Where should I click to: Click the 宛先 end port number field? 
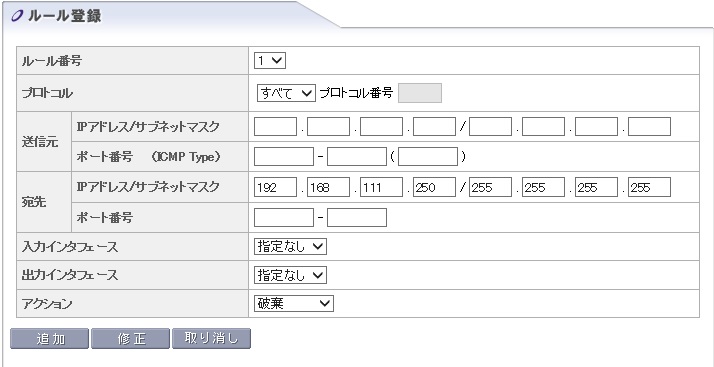357,218
